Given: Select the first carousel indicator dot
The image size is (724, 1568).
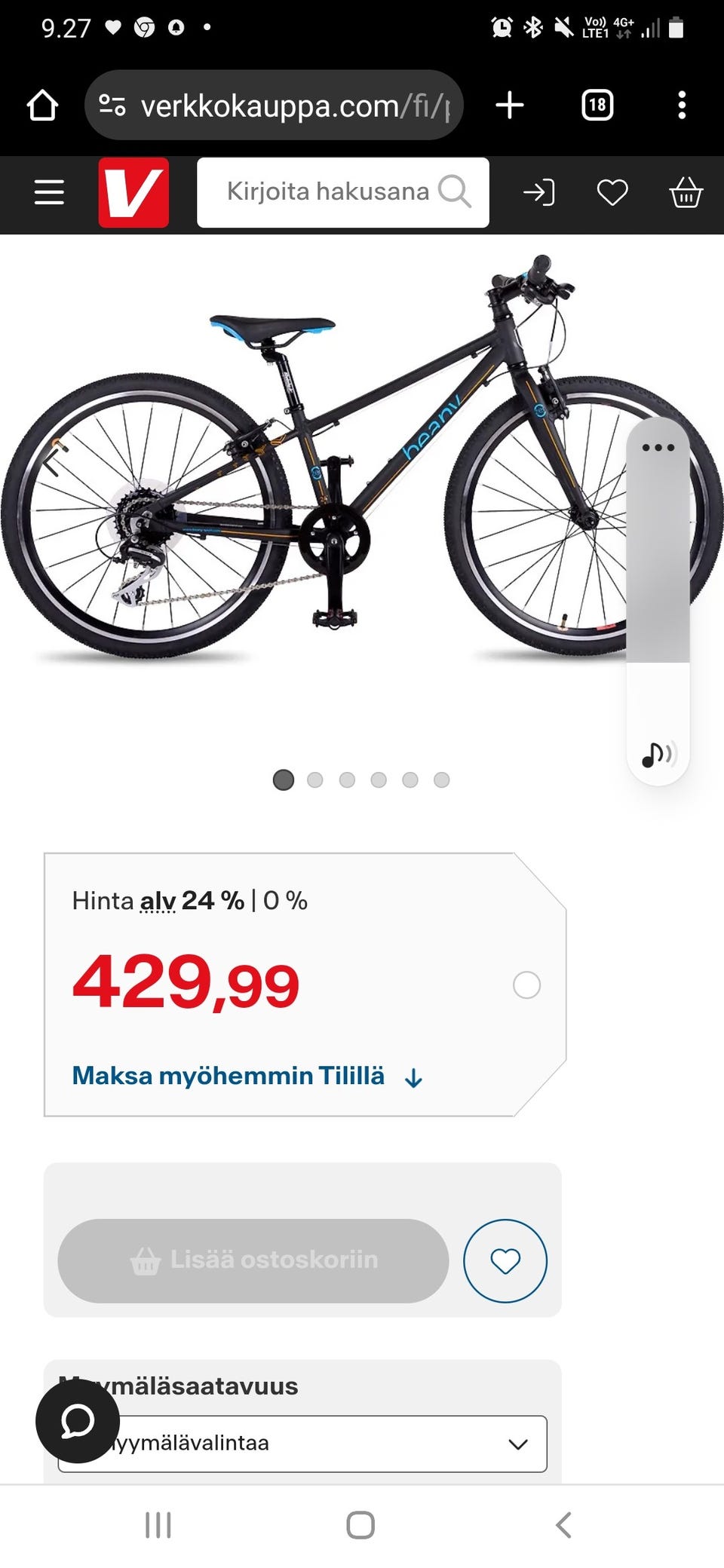Looking at the screenshot, I should (284, 780).
